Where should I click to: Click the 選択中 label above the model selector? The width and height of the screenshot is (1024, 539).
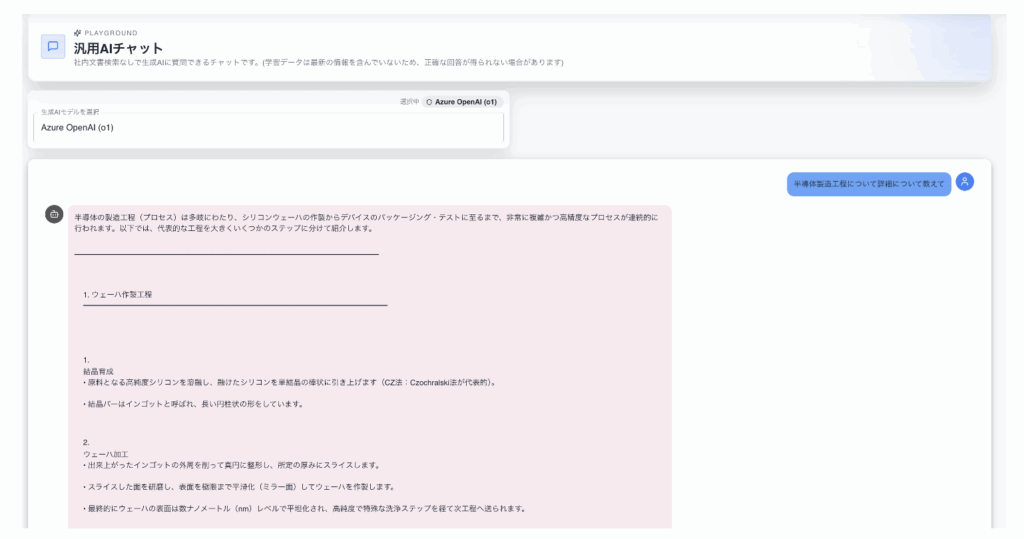pyautogui.click(x=408, y=102)
